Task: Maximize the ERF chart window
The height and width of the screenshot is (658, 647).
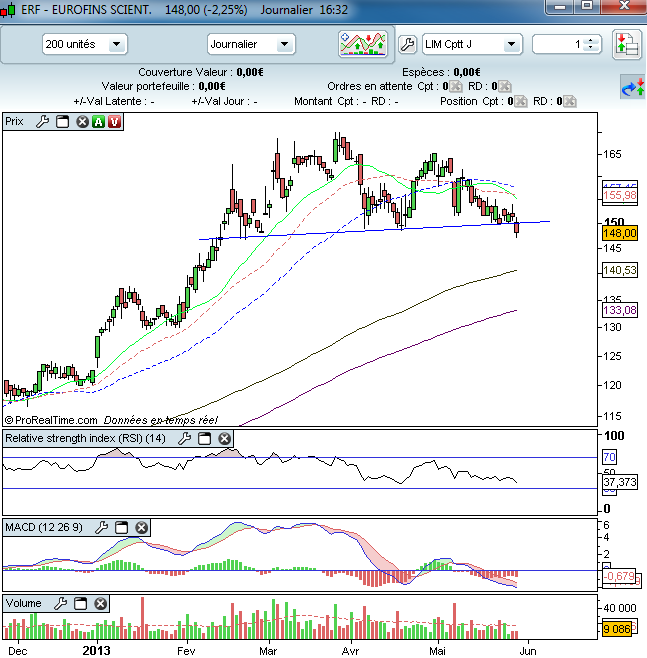Action: click(x=587, y=7)
